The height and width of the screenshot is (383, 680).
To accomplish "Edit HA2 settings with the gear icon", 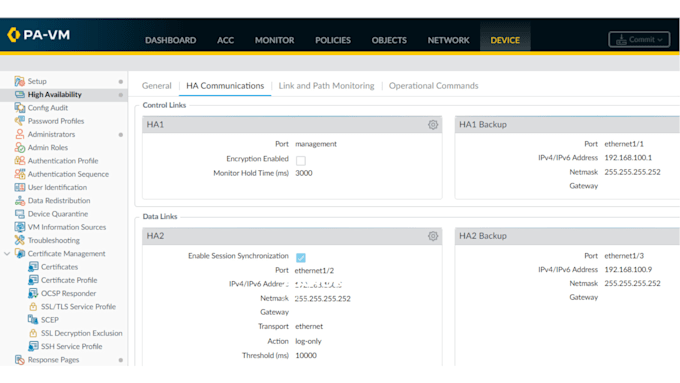I will [433, 236].
